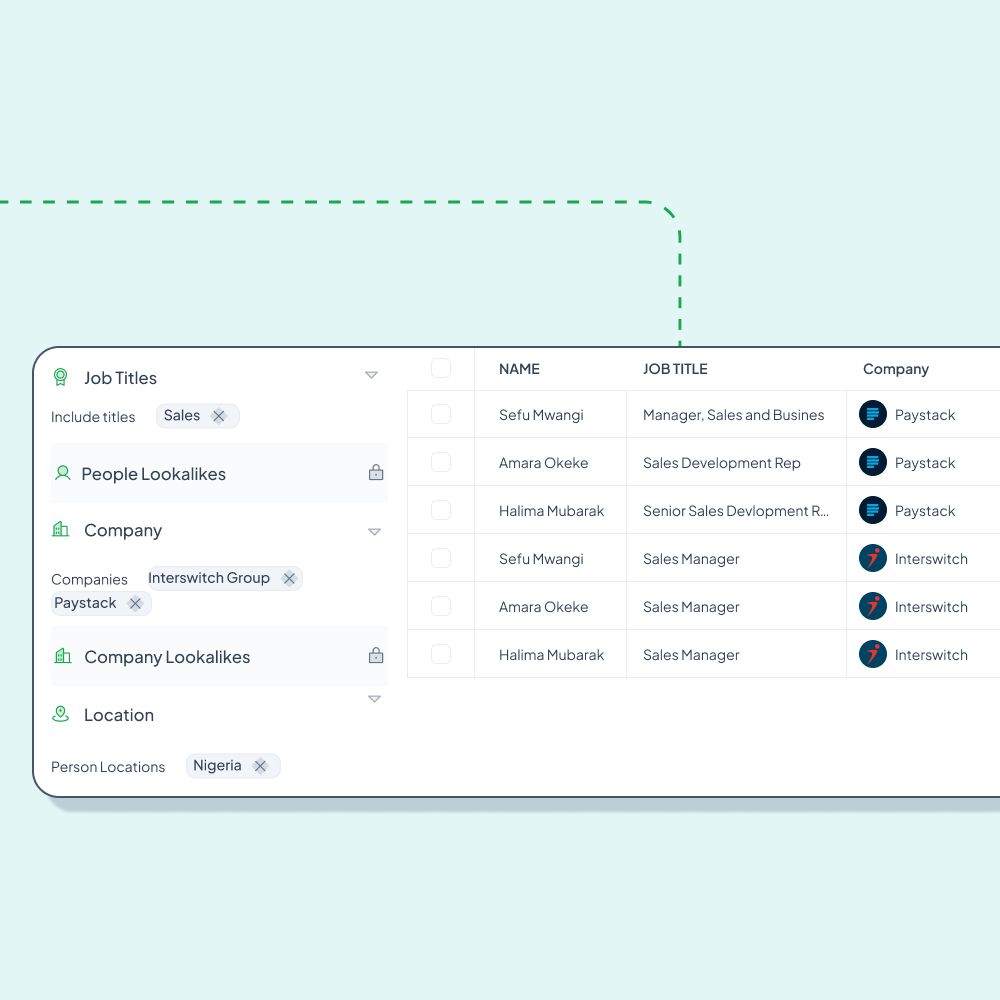This screenshot has width=1000, height=1000.
Task: Remove the Sales title filter tag
Action: [219, 416]
